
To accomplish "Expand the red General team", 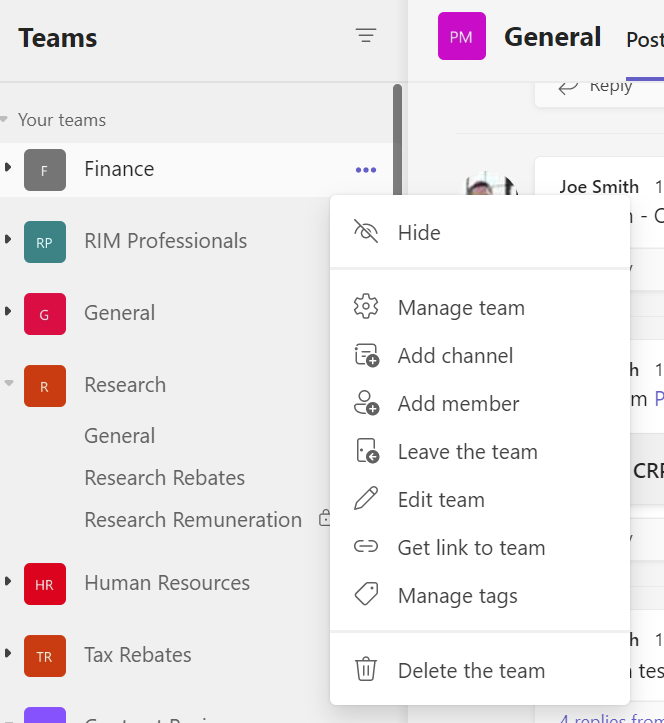I will coord(8,311).
